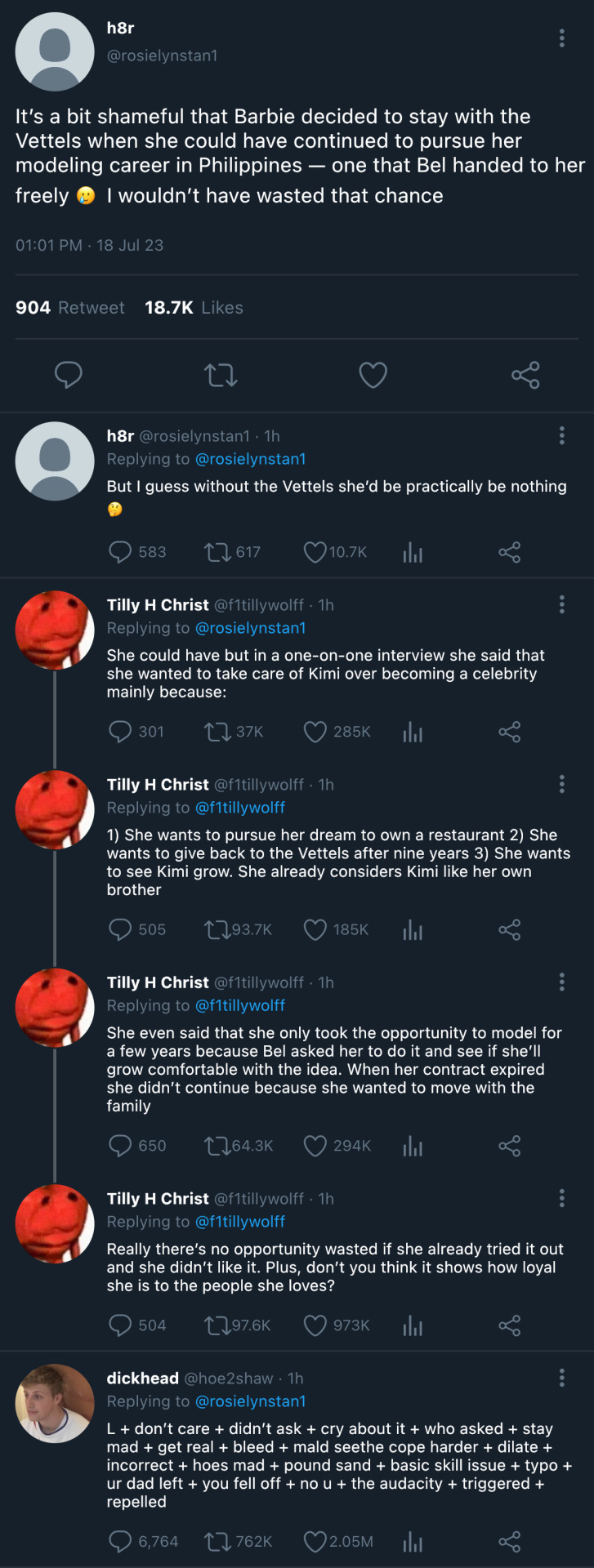594x1568 pixels.
Task: View analytics on h8r's follow-up reply
Action: click(x=413, y=553)
